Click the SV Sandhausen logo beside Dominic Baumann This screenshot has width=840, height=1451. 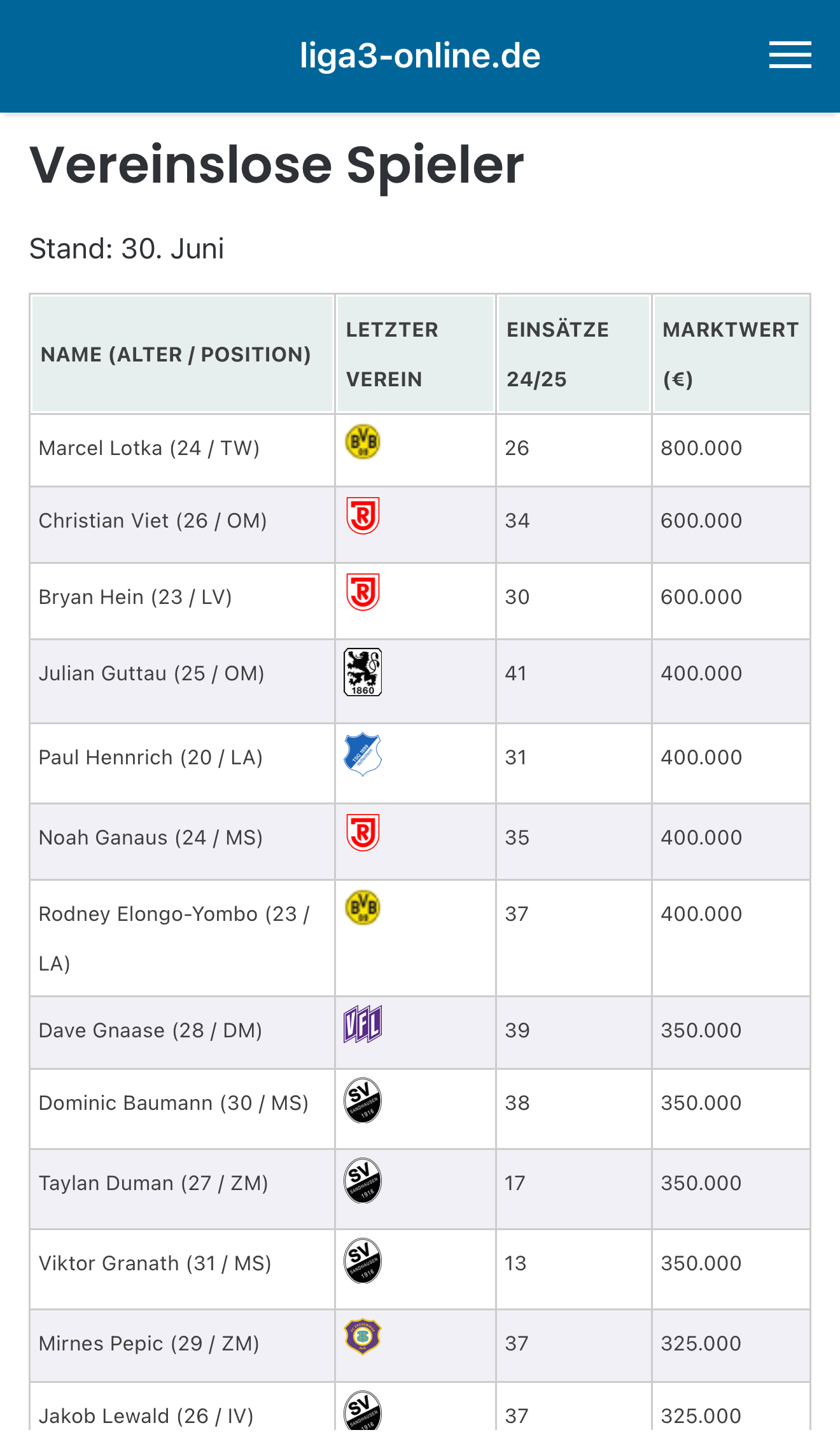pos(363,1100)
